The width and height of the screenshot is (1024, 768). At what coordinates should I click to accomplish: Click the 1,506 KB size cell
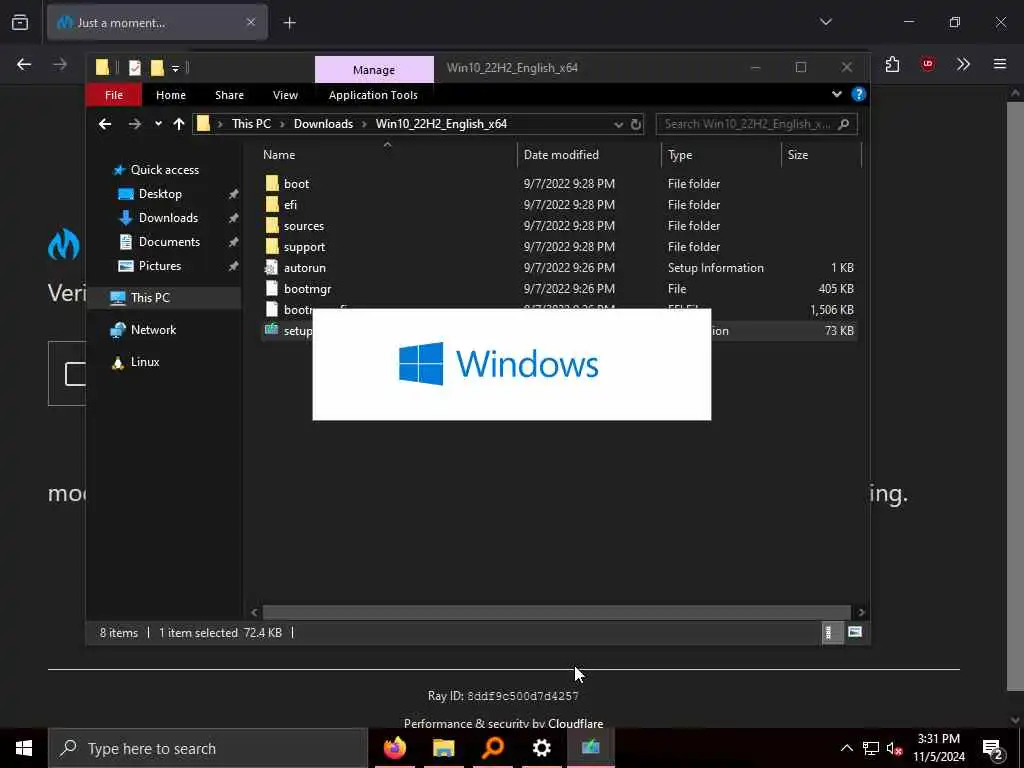click(831, 310)
